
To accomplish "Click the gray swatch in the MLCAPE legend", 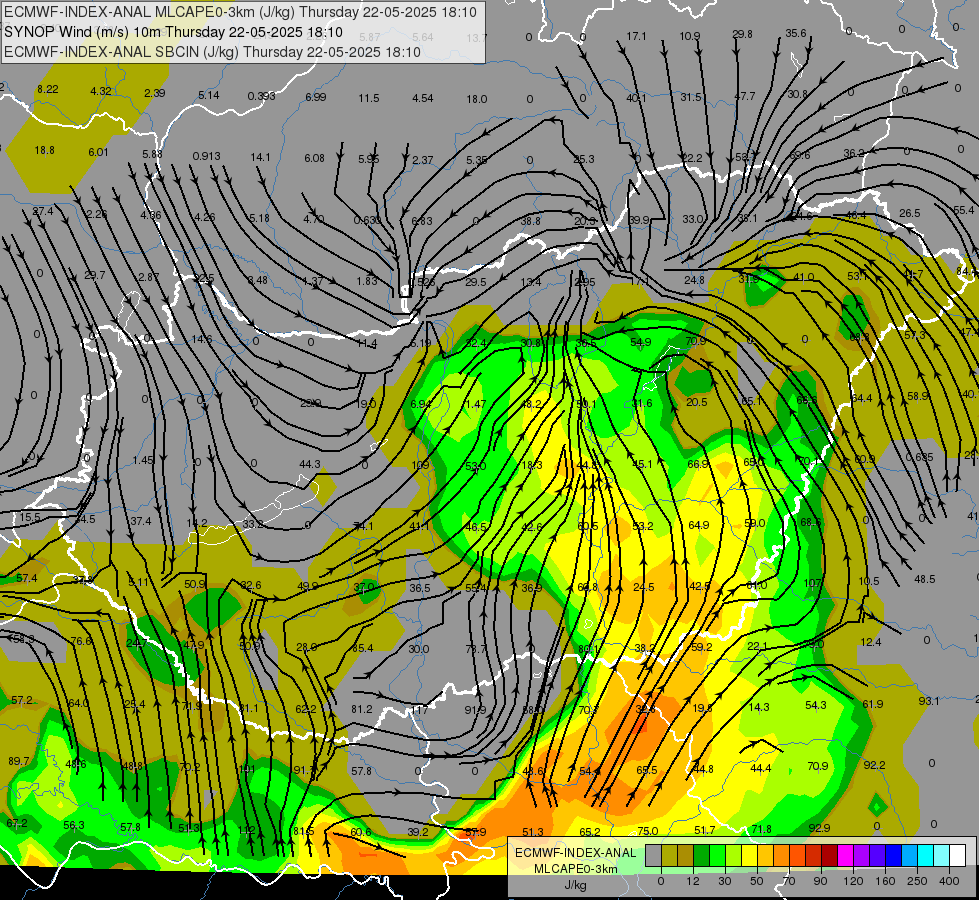I will 654,855.
